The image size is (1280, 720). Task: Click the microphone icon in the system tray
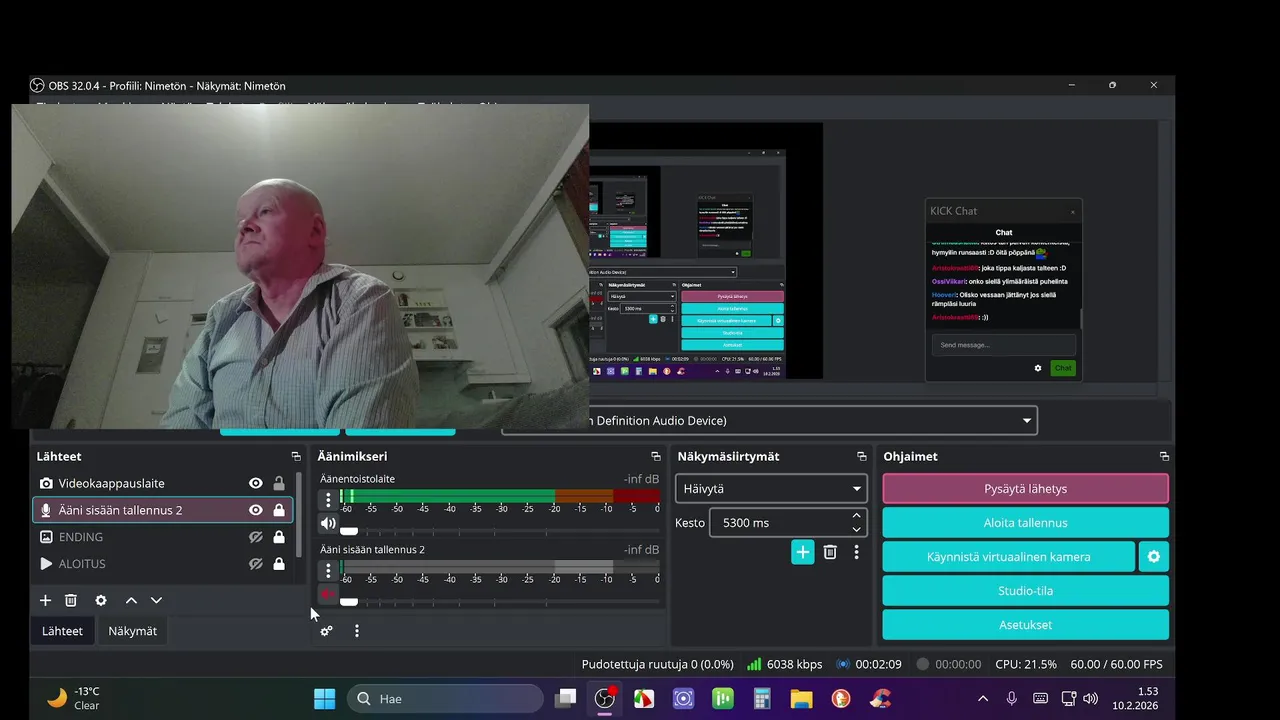click(1012, 698)
